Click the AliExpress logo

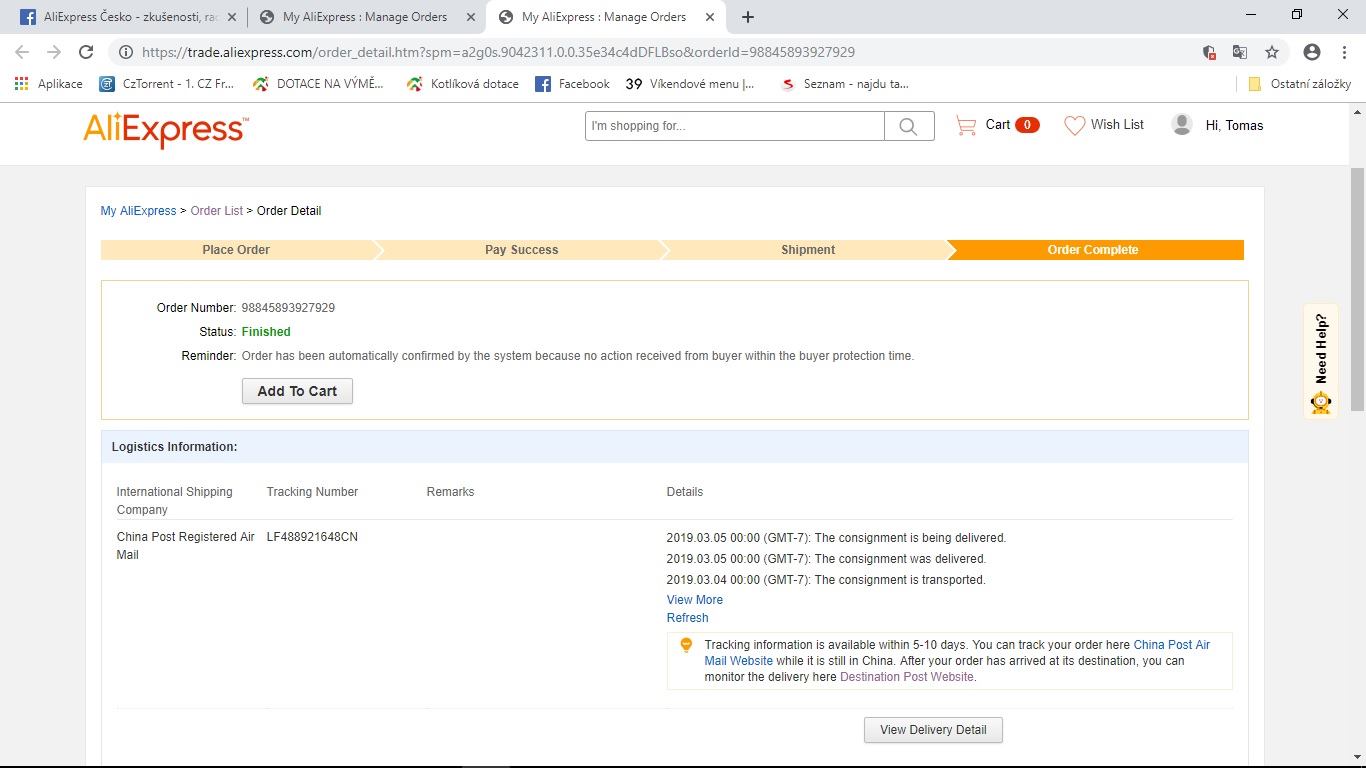[165, 129]
